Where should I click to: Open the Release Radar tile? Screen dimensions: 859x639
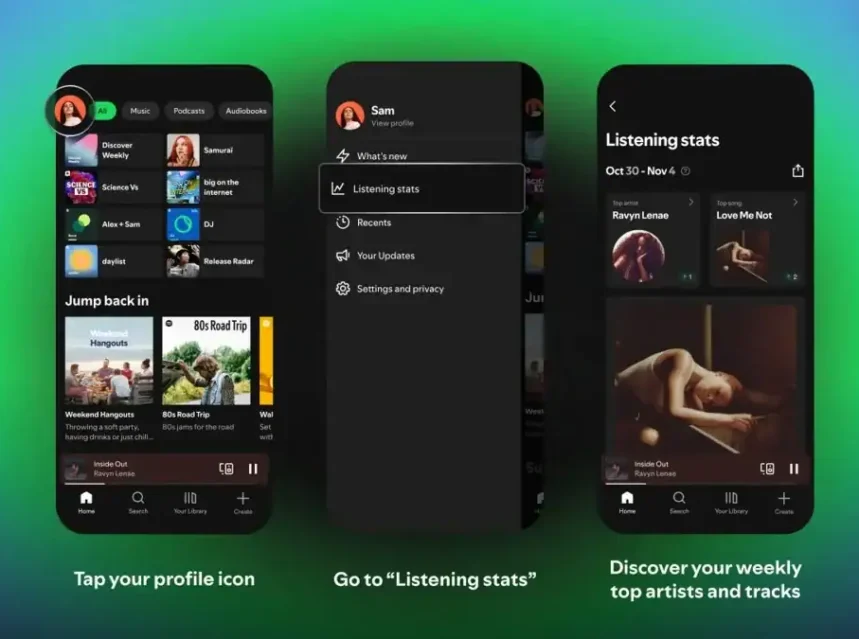pos(215,261)
